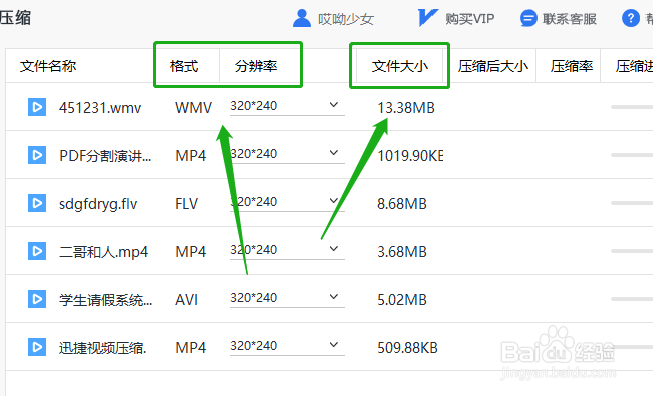Select file name 迅捷视频压缩.

(102, 348)
